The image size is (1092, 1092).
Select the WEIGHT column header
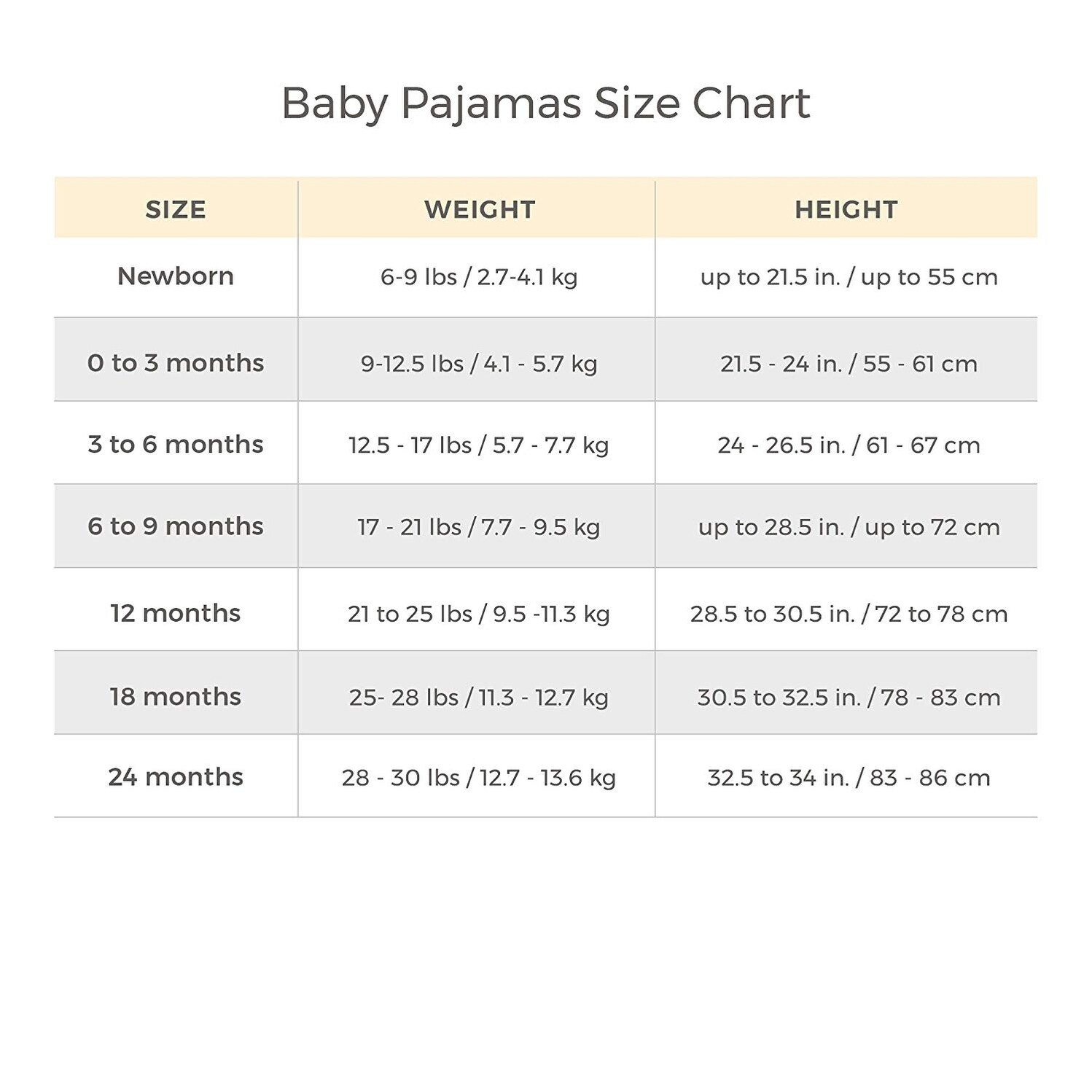tap(480, 210)
